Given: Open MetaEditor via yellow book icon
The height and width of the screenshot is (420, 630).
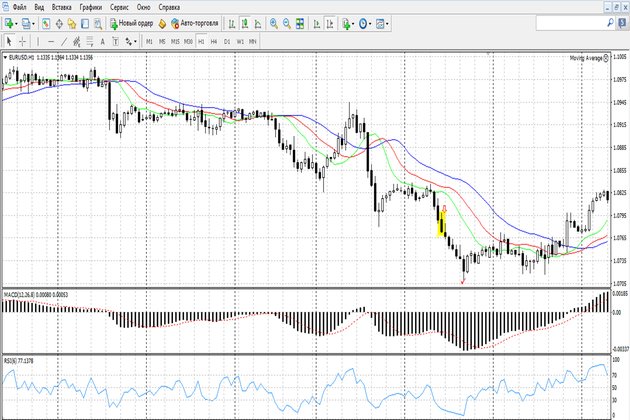Looking at the screenshot, I should 162,24.
